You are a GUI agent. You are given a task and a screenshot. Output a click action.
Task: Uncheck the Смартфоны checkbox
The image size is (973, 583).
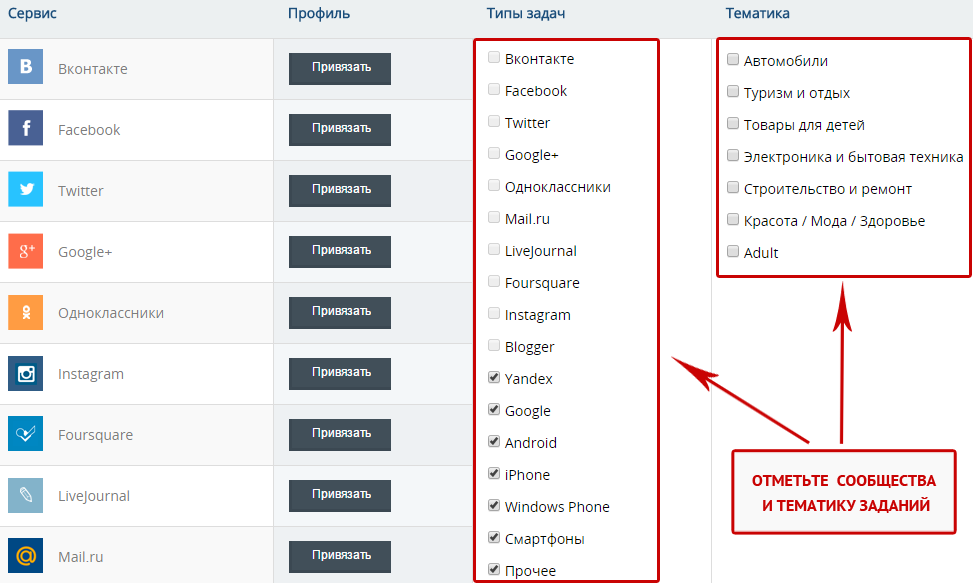point(494,537)
